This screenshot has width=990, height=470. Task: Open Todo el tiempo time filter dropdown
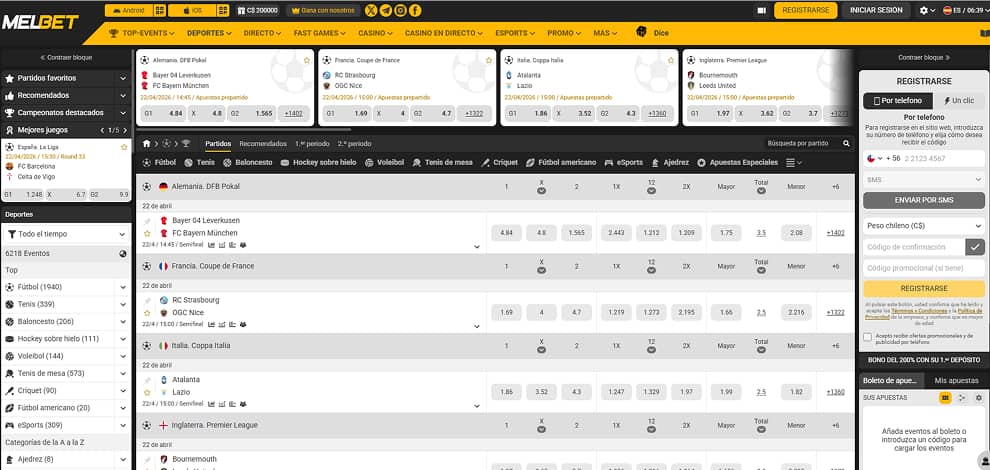[x=66, y=234]
